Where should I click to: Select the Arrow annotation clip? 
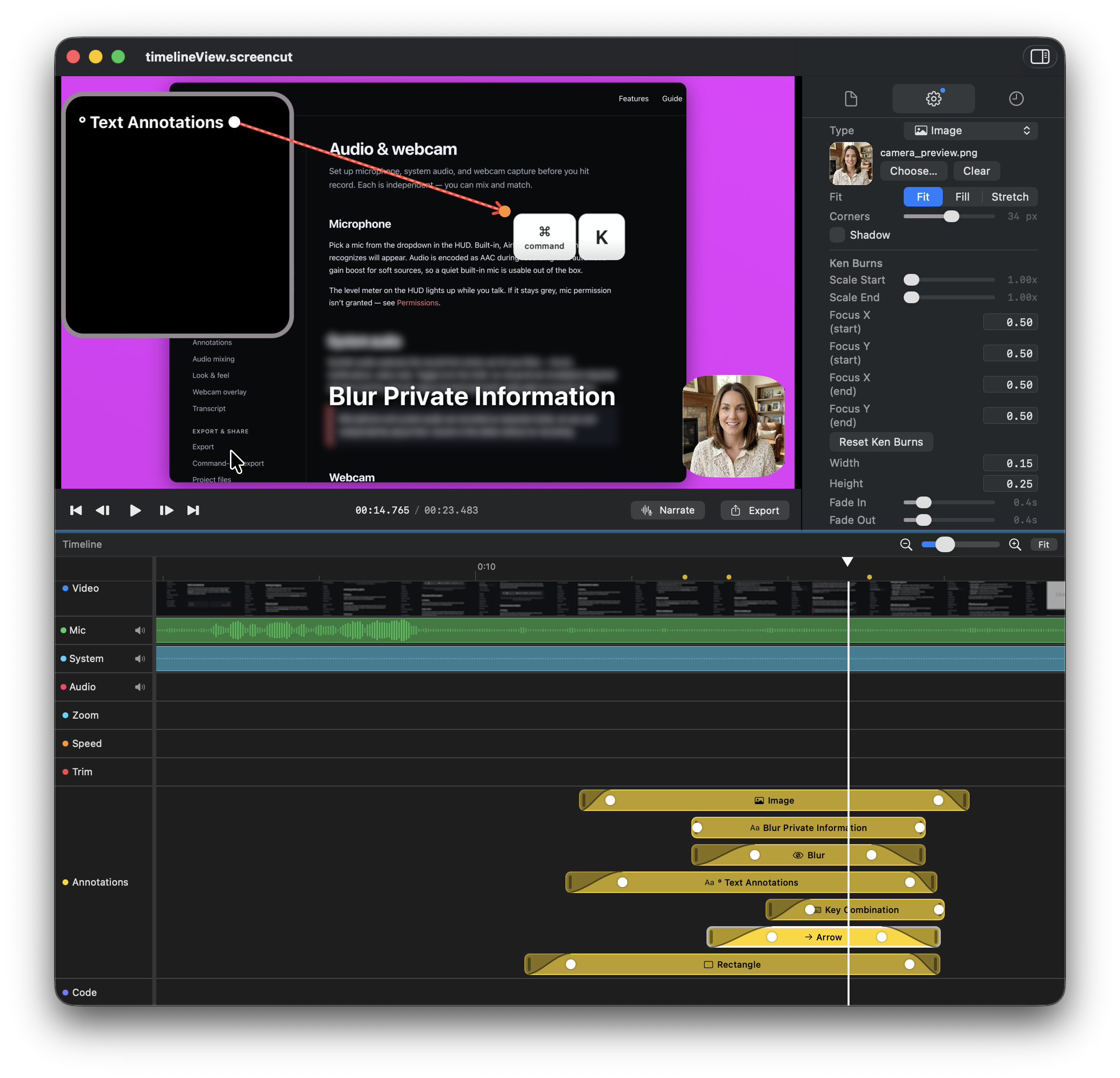[x=823, y=937]
